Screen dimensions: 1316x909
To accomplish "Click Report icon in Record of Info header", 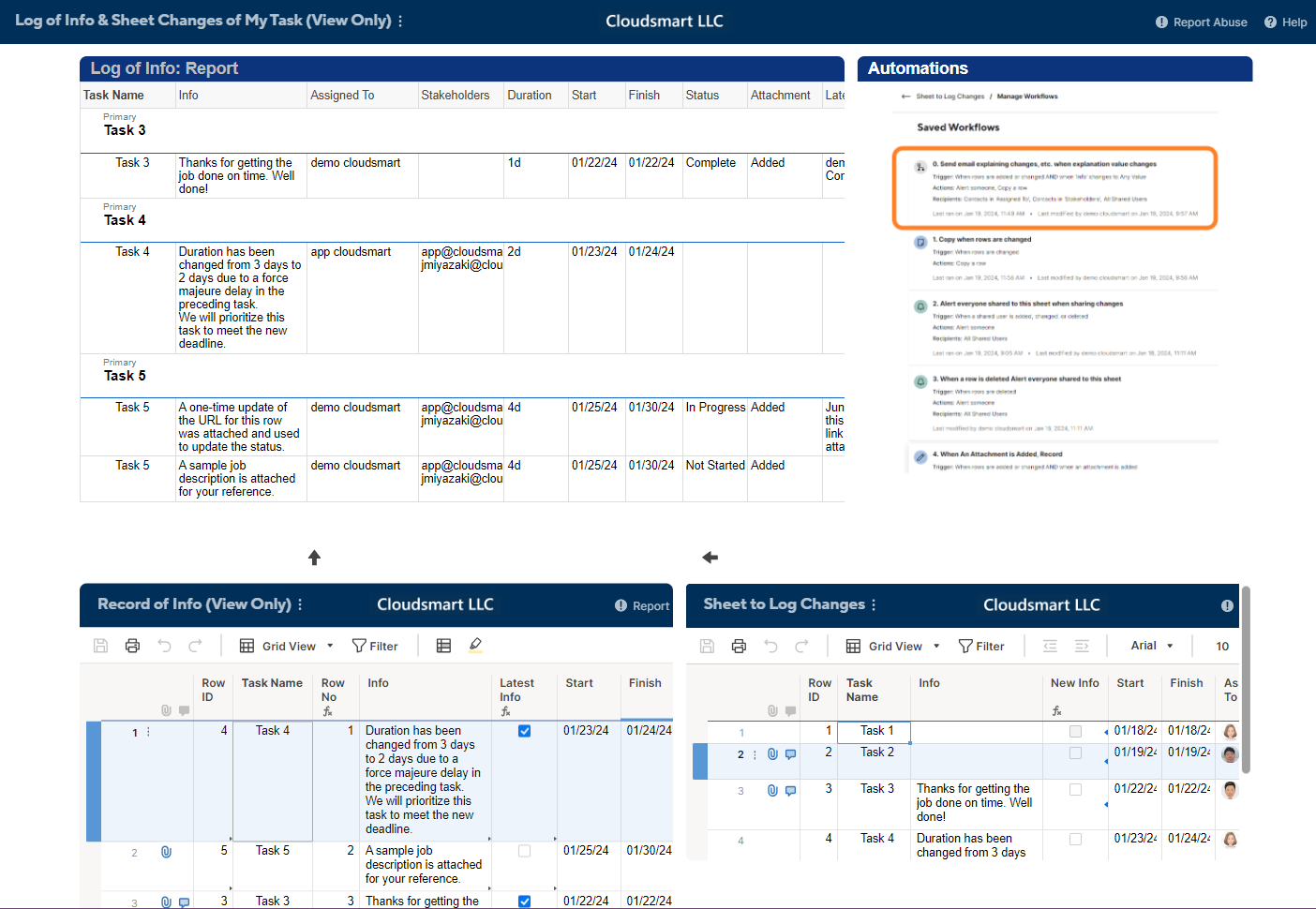I will 642,606.
